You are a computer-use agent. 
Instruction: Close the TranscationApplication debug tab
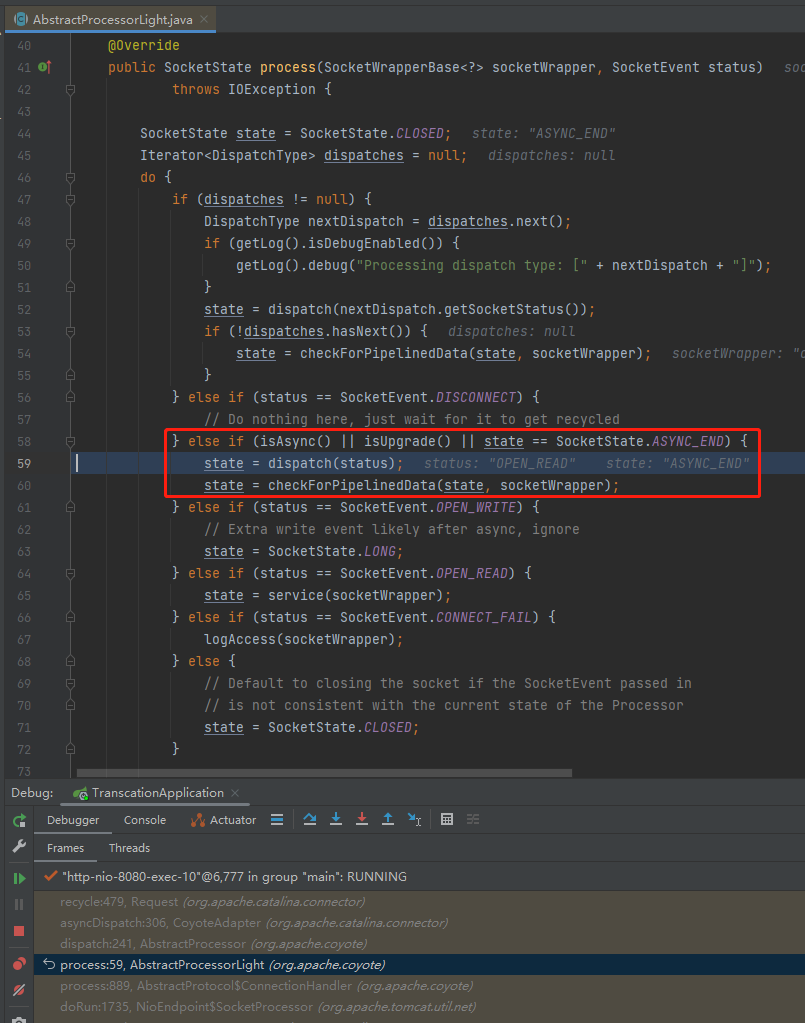[235, 793]
